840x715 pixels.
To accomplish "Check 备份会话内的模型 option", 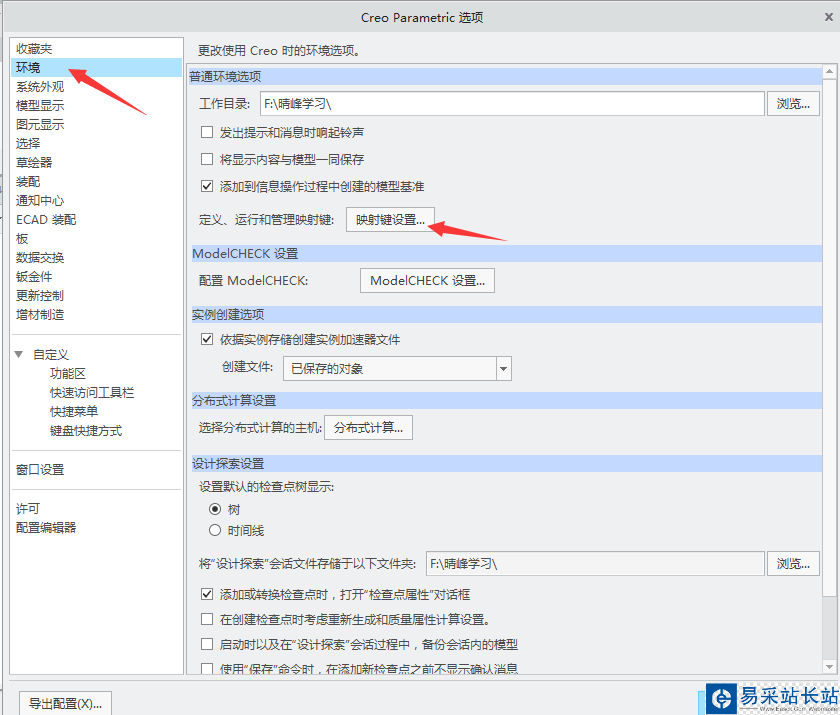I will coord(207,644).
